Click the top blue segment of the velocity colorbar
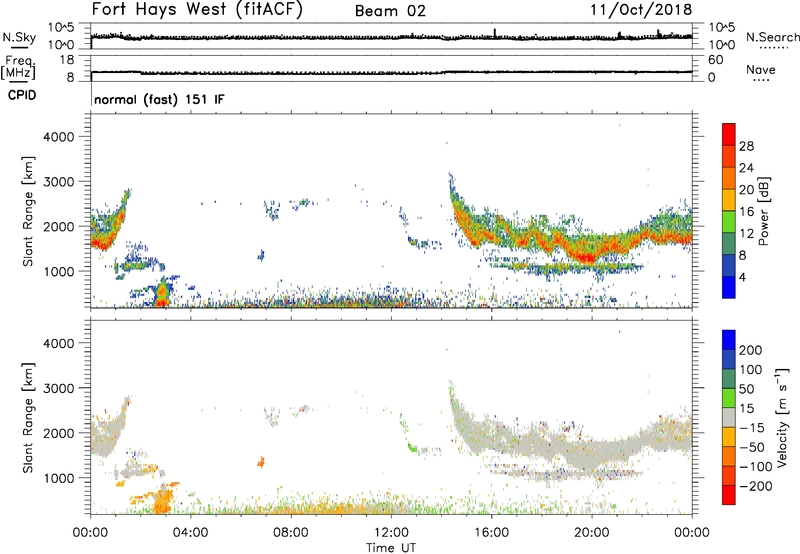 click(729, 340)
